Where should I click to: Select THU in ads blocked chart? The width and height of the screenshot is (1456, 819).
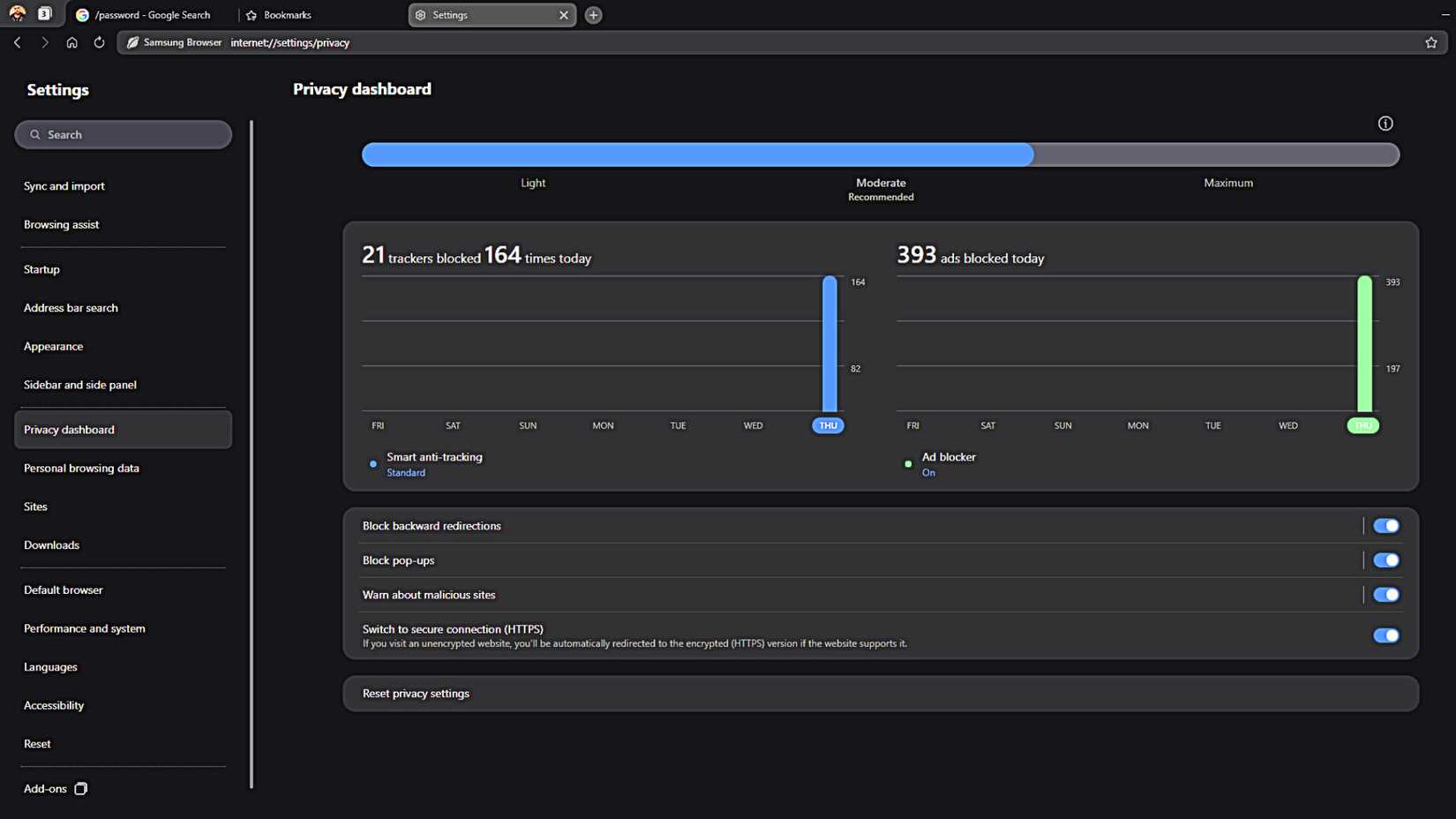coord(1362,425)
